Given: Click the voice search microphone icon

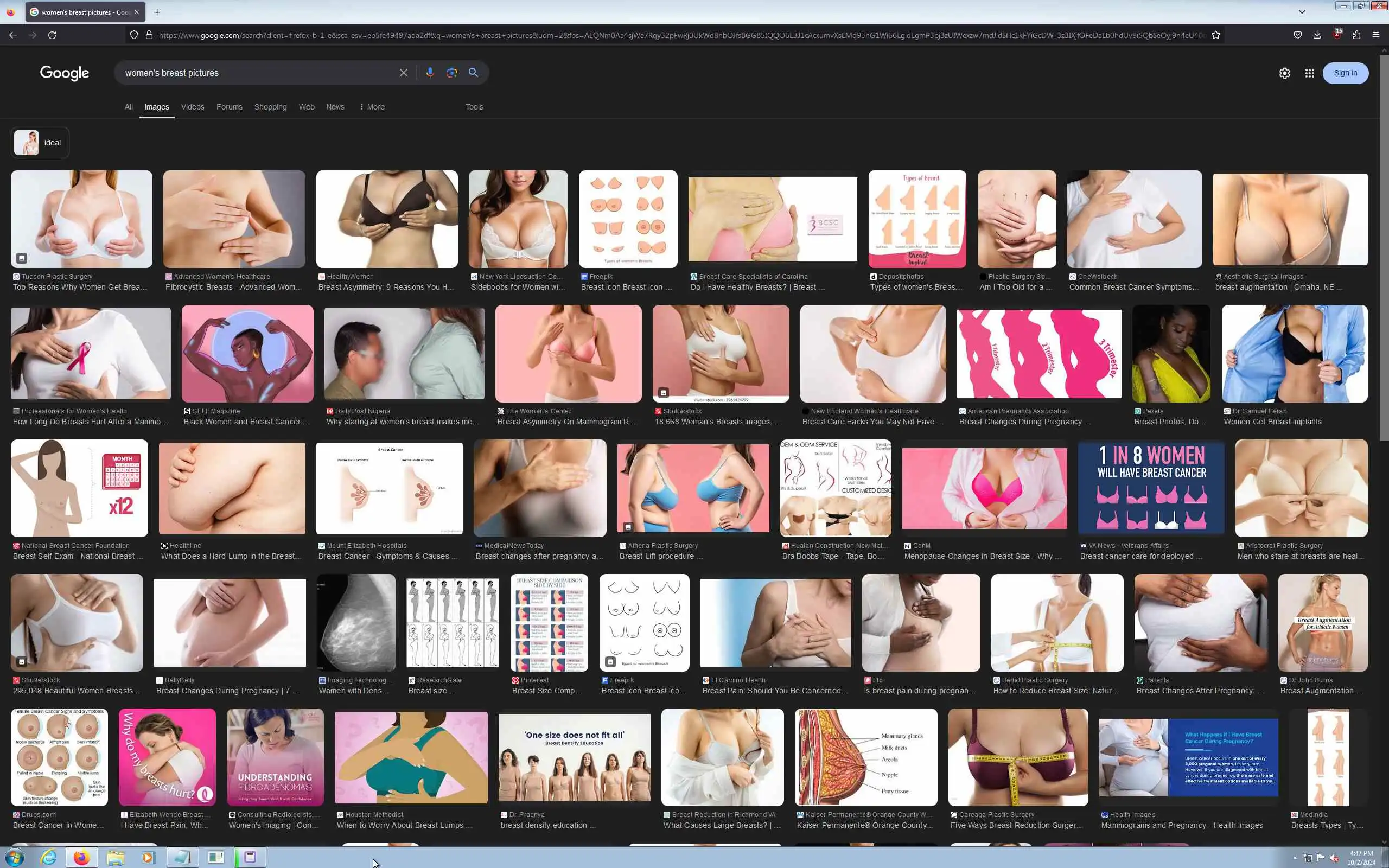Looking at the screenshot, I should click(429, 73).
